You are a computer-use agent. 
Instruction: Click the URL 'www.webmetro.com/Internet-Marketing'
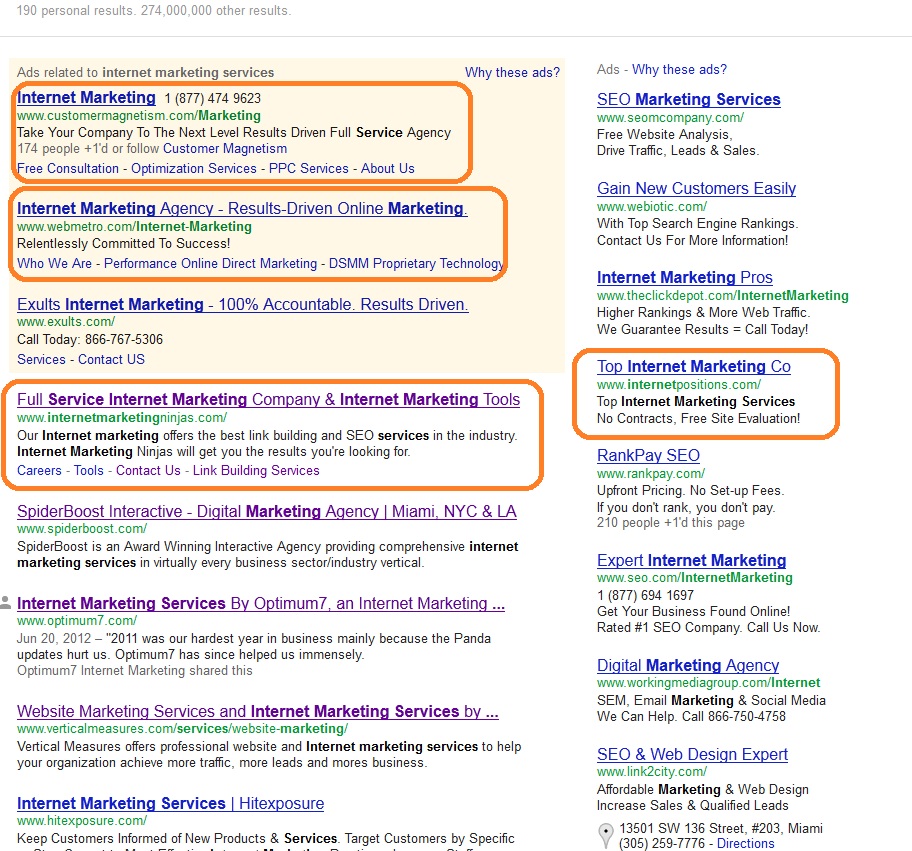click(134, 227)
